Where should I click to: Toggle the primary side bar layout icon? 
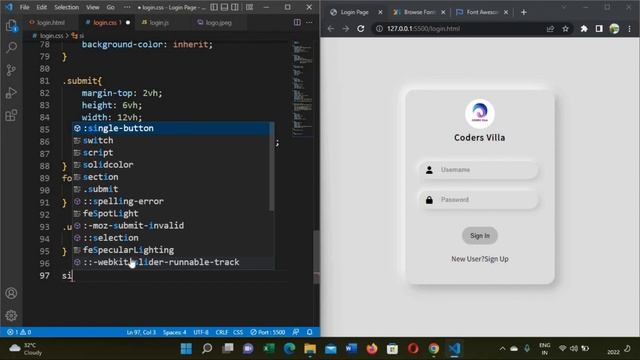(214, 7)
